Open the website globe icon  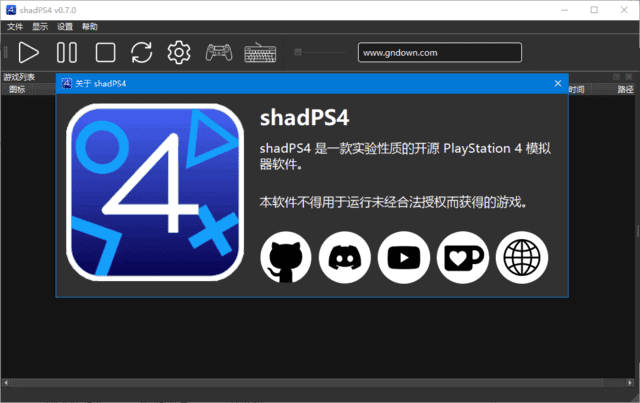[522, 257]
